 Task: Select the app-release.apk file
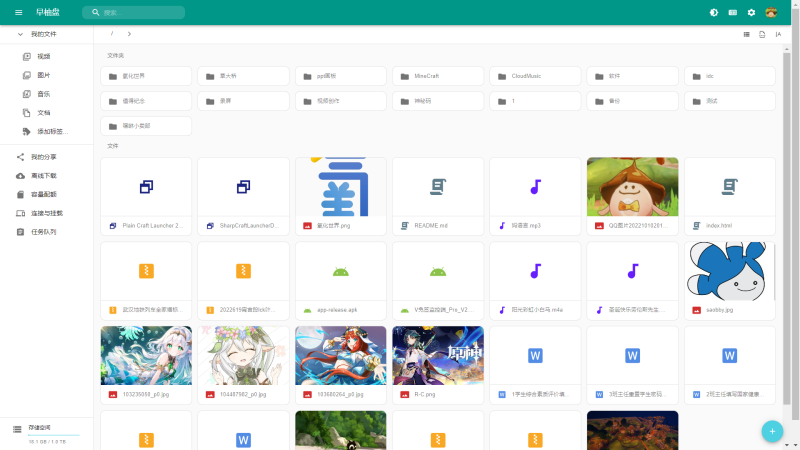pyautogui.click(x=340, y=281)
